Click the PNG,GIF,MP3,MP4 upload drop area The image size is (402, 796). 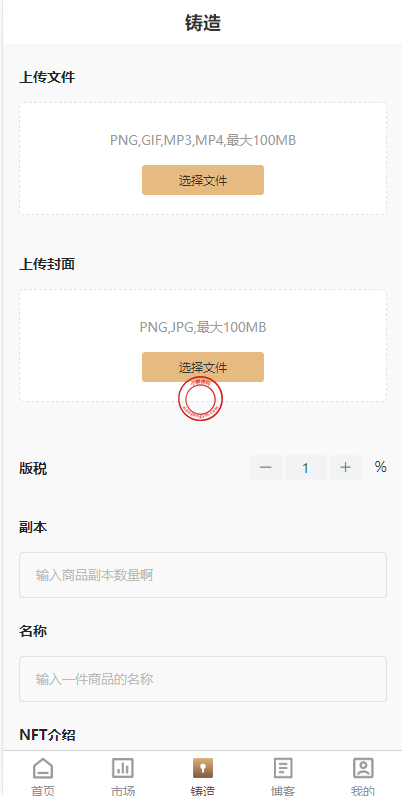[203, 158]
